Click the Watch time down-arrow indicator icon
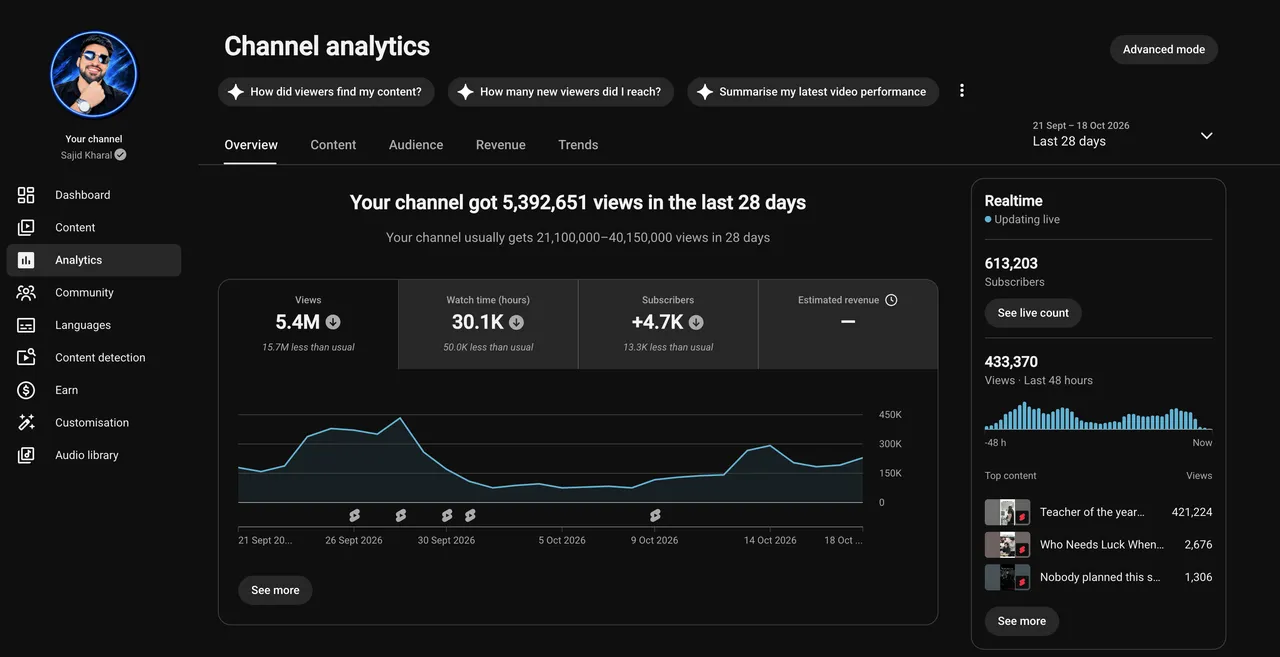Image resolution: width=1280 pixels, height=657 pixels. click(x=516, y=322)
